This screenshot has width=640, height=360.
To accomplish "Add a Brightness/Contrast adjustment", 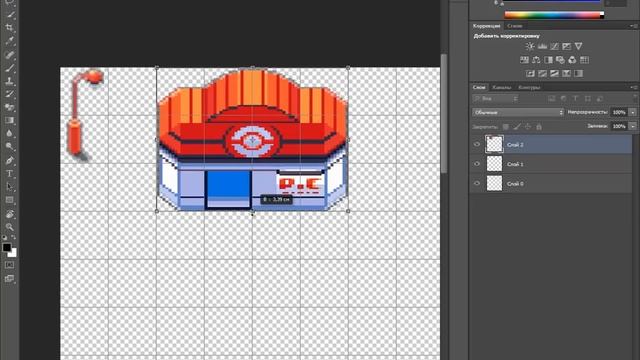I will click(530, 46).
